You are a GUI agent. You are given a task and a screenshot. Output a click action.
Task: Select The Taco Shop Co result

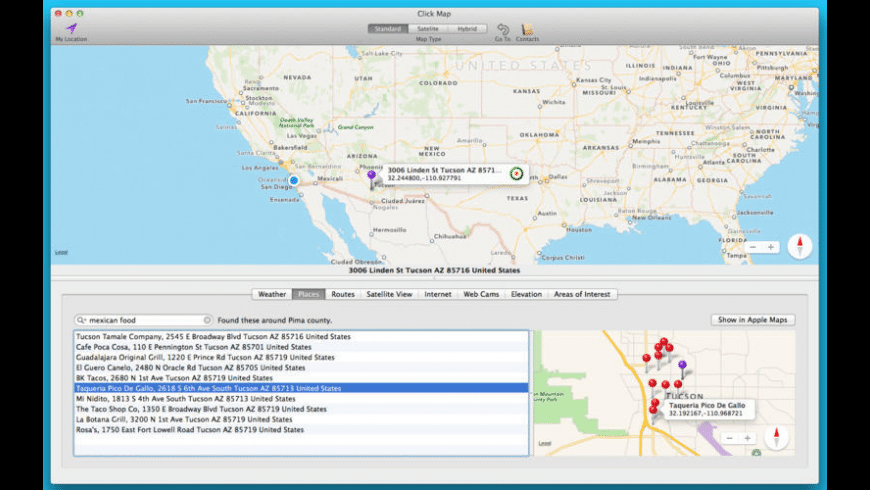click(x=301, y=409)
